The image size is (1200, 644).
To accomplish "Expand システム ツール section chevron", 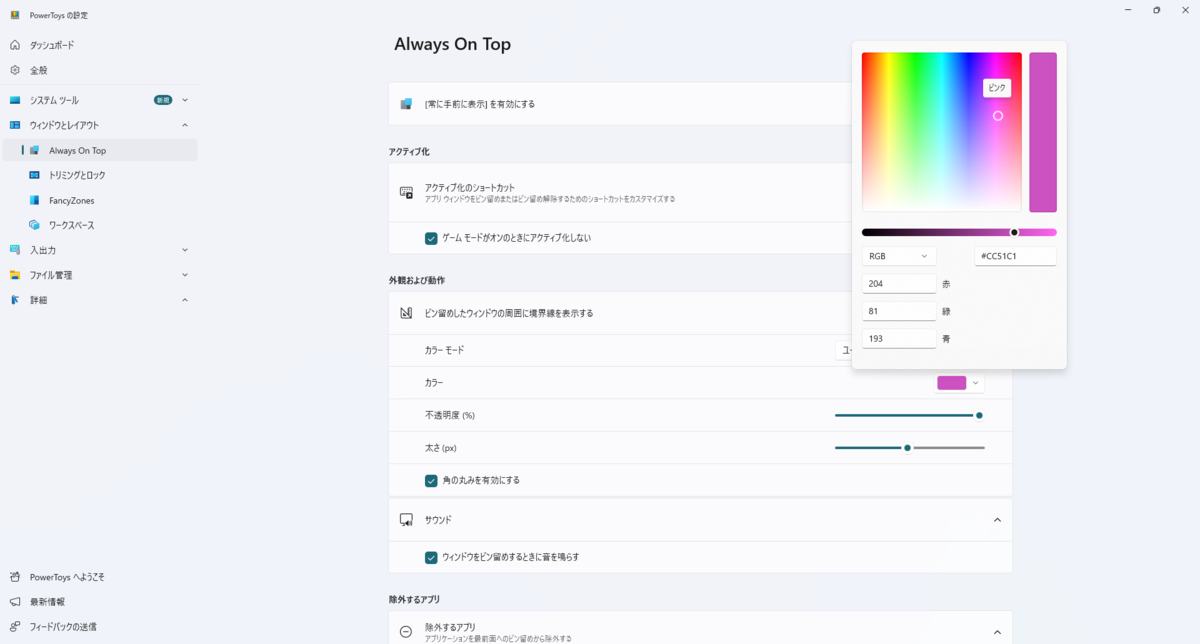I will pos(185,100).
